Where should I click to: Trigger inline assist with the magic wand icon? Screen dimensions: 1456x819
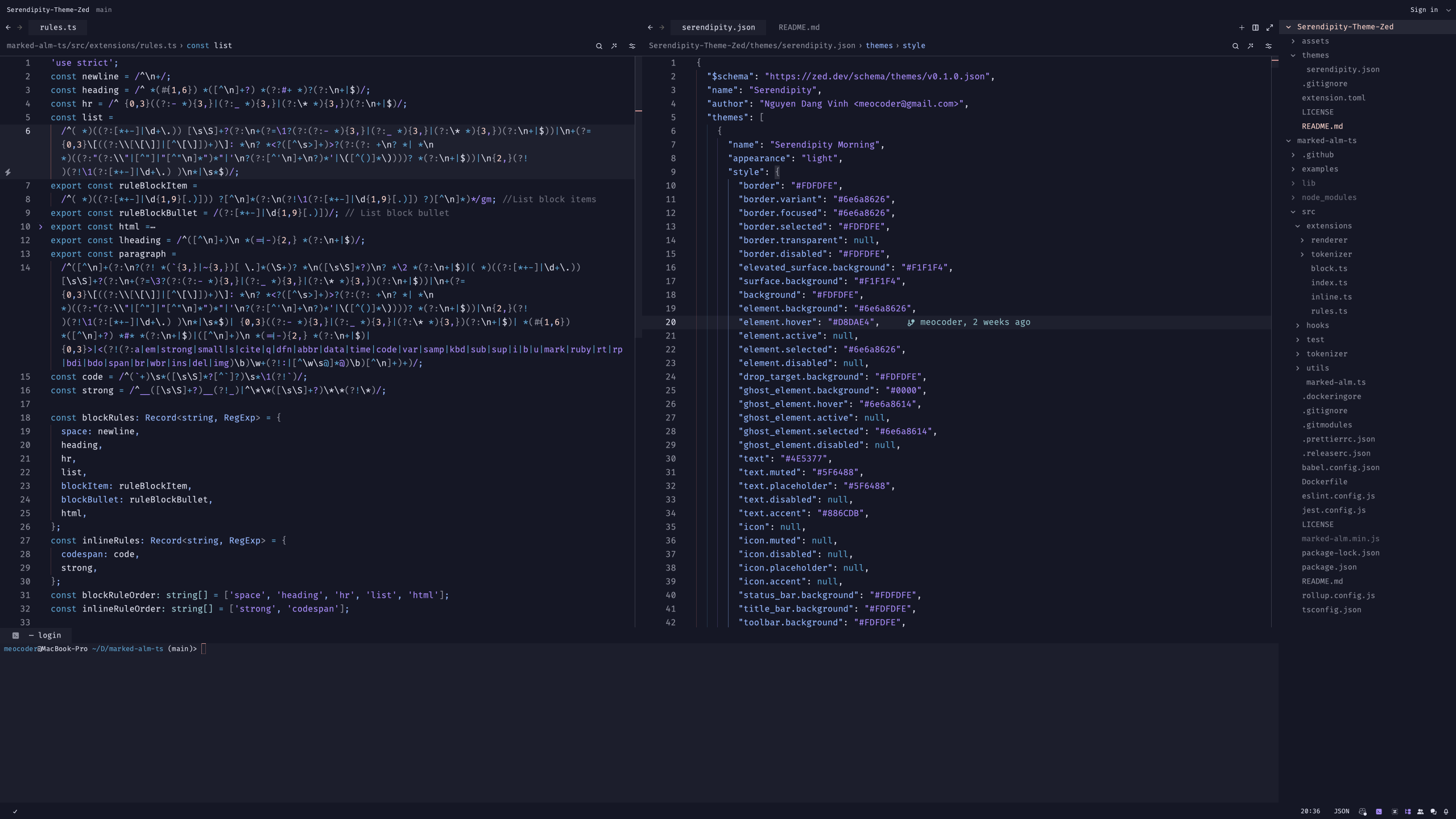pos(1250,45)
